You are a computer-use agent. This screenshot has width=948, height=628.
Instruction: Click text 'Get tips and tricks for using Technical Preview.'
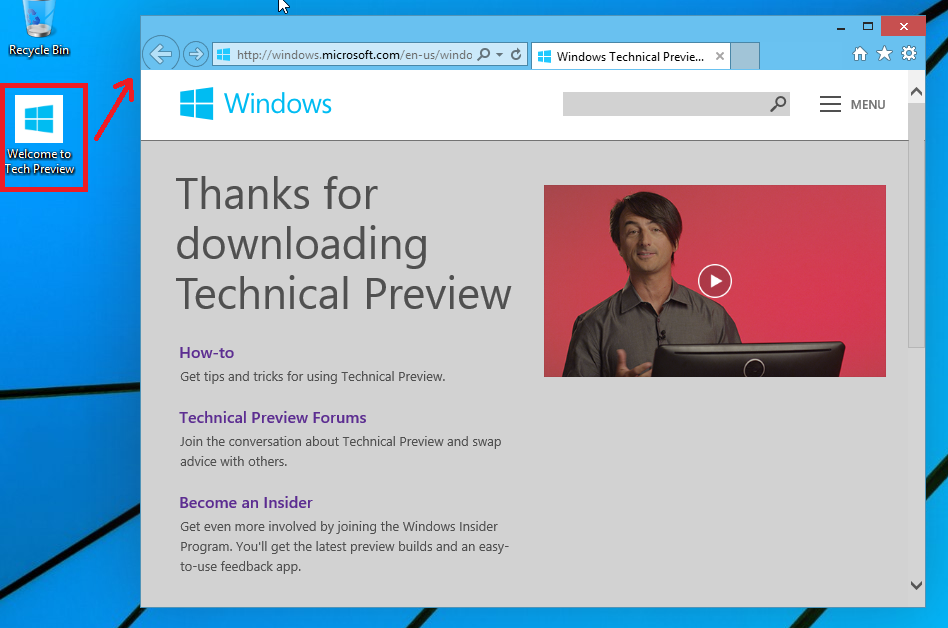(x=313, y=377)
